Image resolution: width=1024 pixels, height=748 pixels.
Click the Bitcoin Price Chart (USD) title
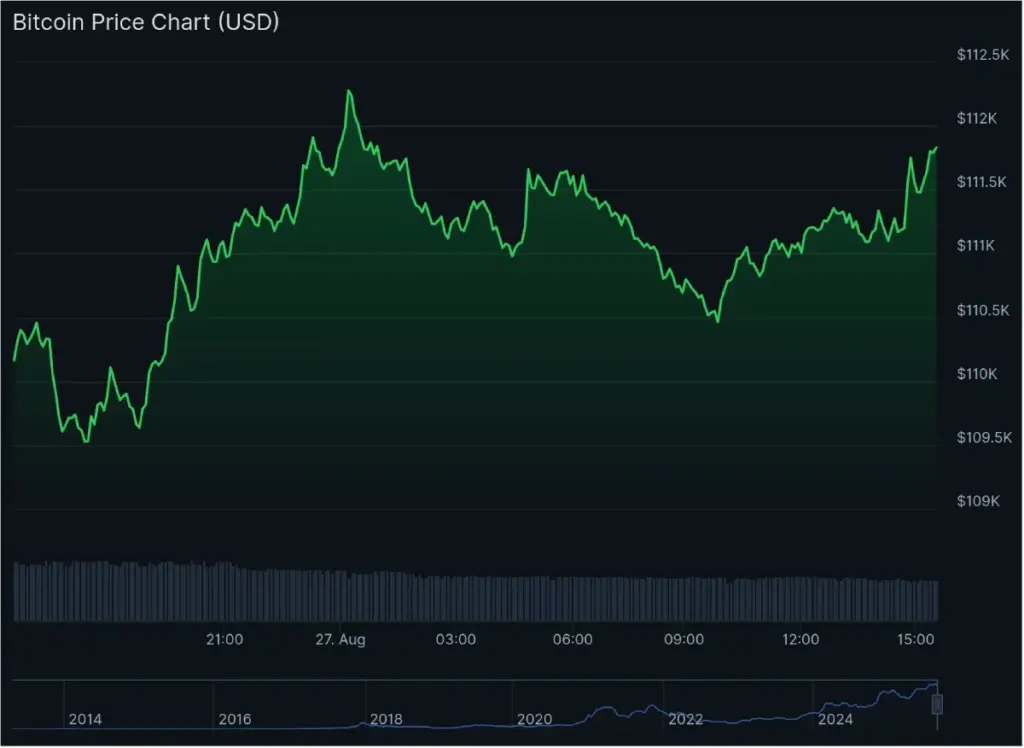[x=146, y=22]
